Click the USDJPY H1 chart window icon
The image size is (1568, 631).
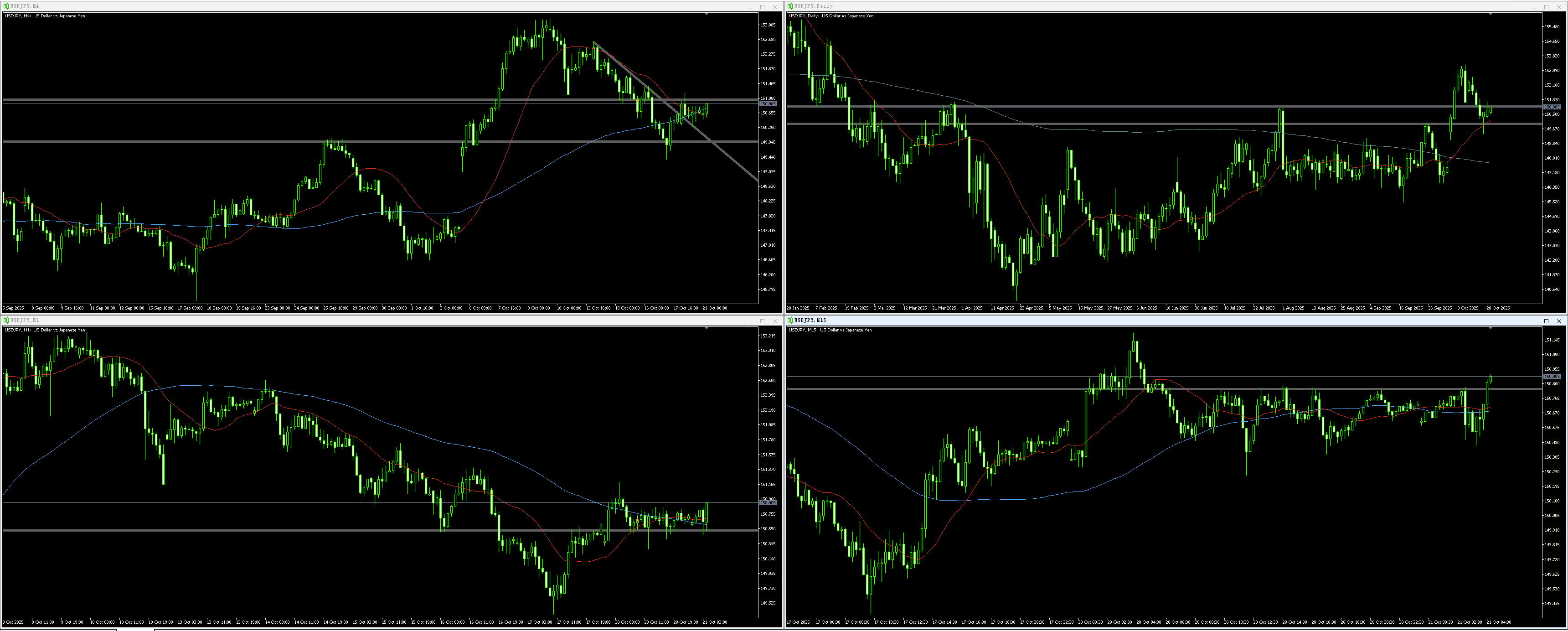click(x=6, y=321)
